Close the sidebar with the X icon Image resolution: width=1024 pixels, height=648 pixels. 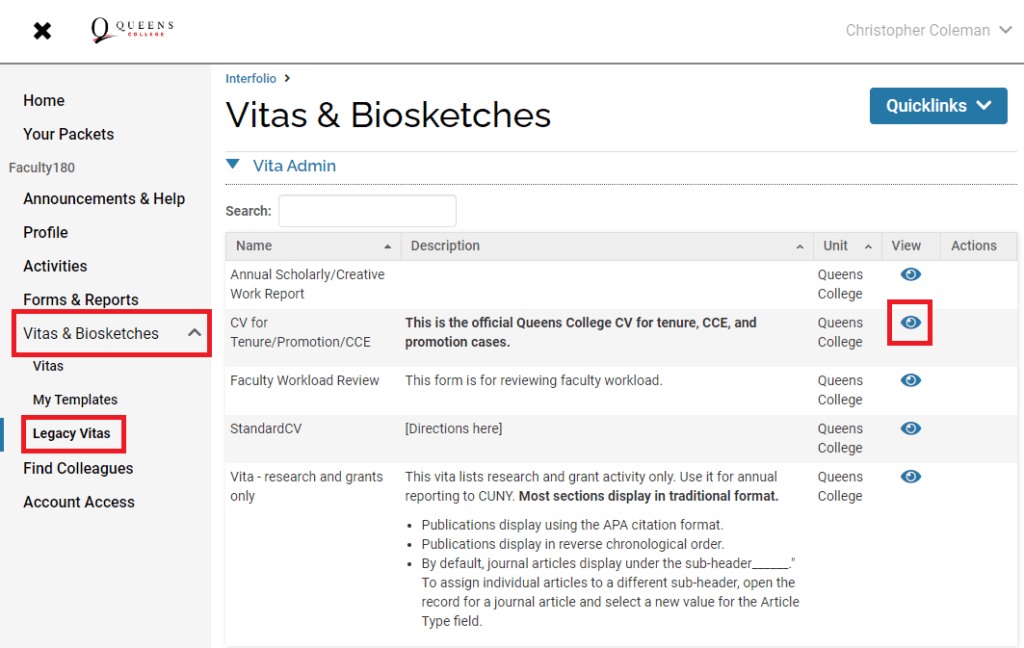42,31
